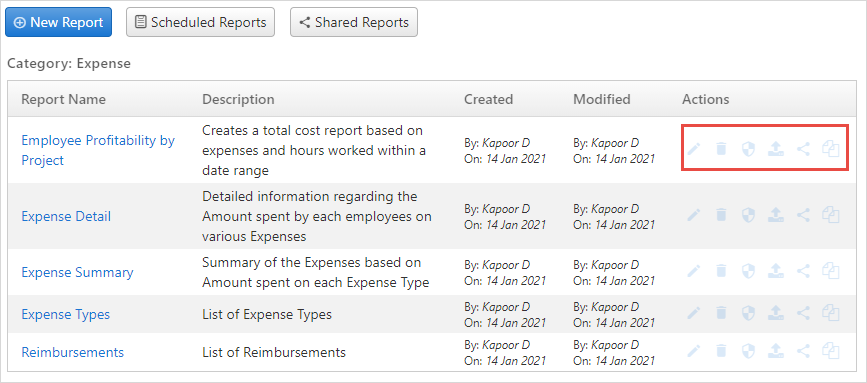The width and height of the screenshot is (867, 383).
Task: Copy the Employee Profitability by Project report
Action: pos(831,149)
